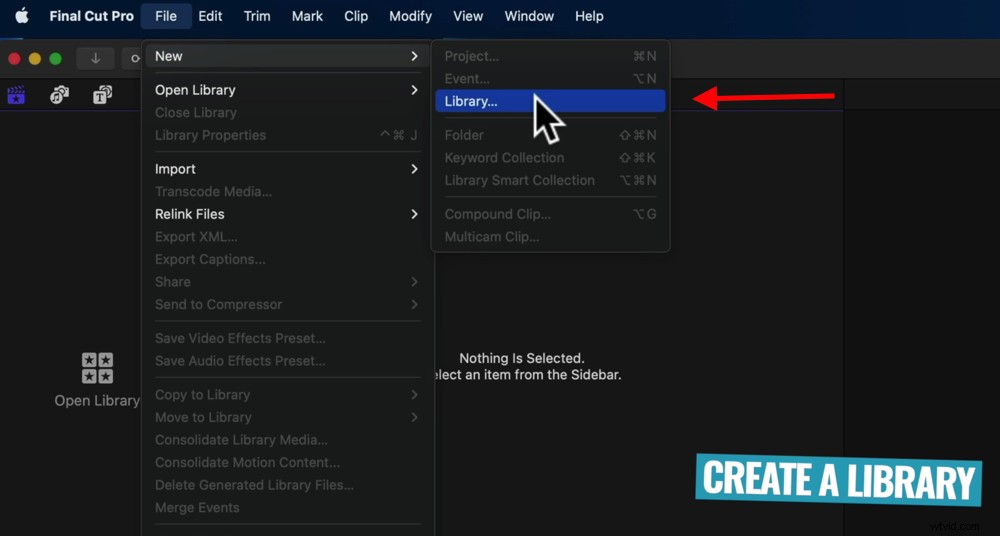Open the Help menu

point(589,16)
